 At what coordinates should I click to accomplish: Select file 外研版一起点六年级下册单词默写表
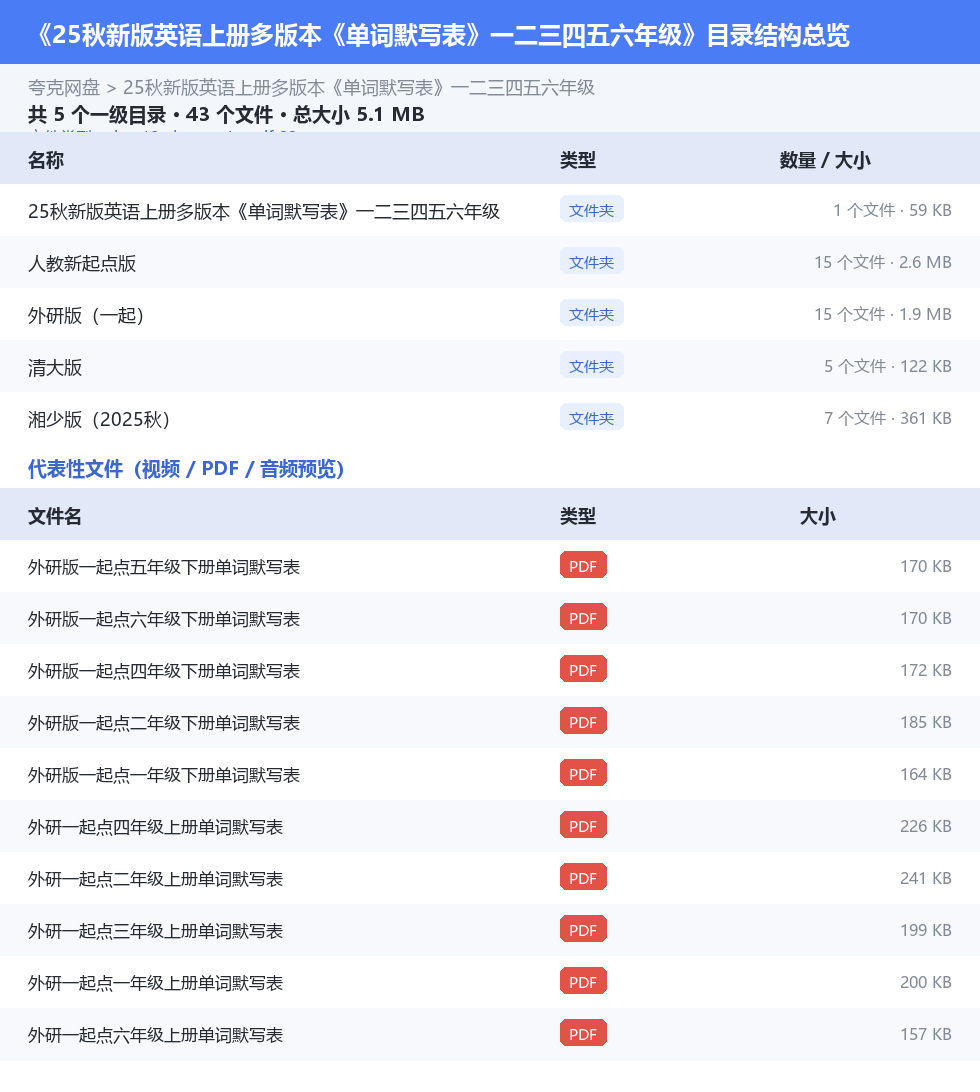[490, 618]
